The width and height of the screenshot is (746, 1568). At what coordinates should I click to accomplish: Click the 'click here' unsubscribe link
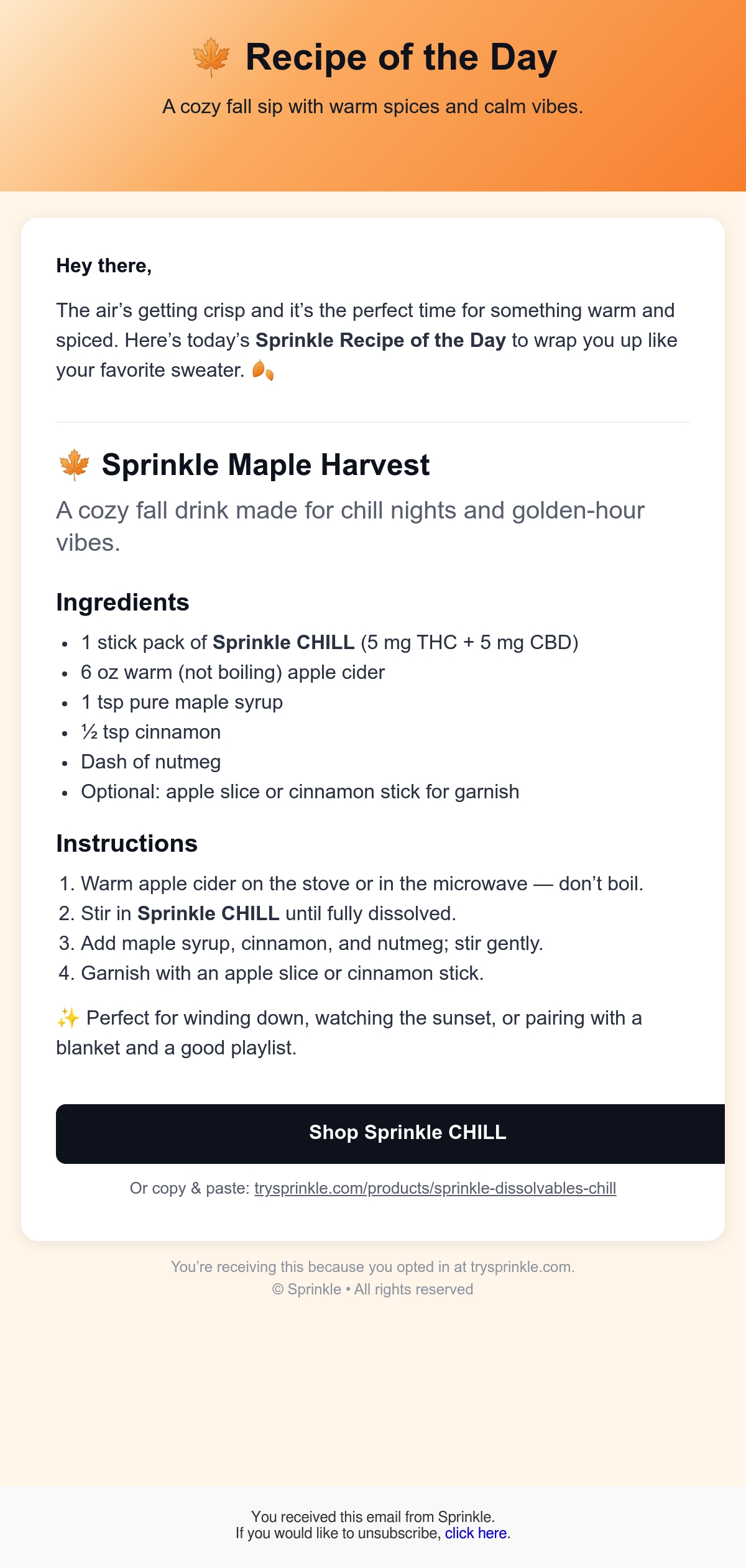coord(476,1533)
